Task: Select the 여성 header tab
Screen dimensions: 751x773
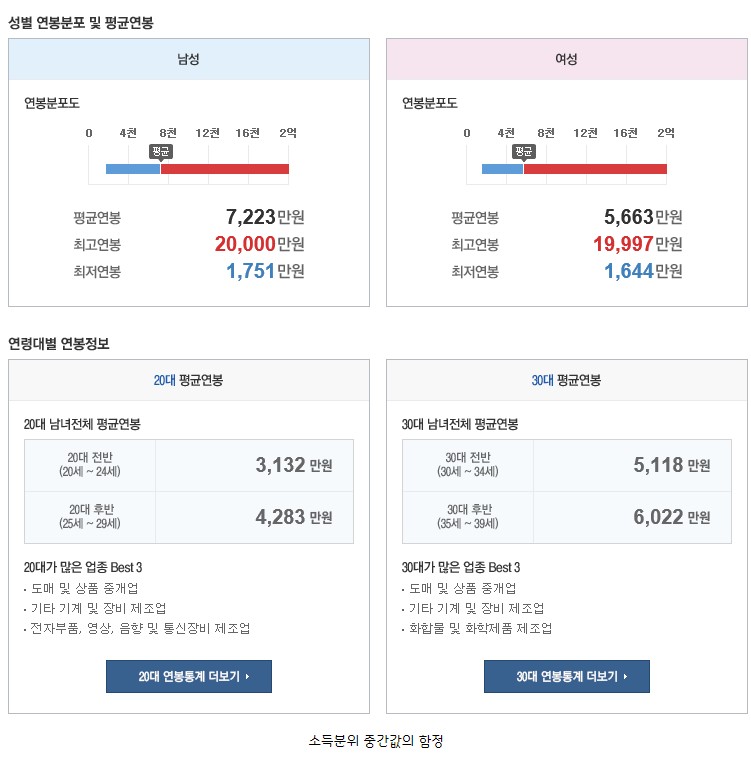Action: (x=567, y=59)
